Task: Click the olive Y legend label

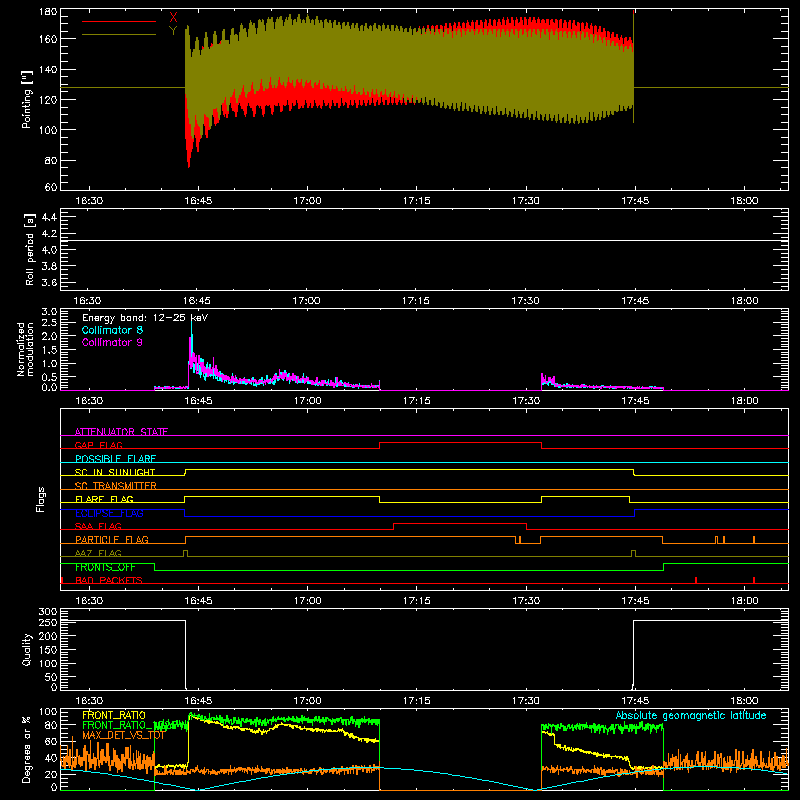Action: (173, 31)
